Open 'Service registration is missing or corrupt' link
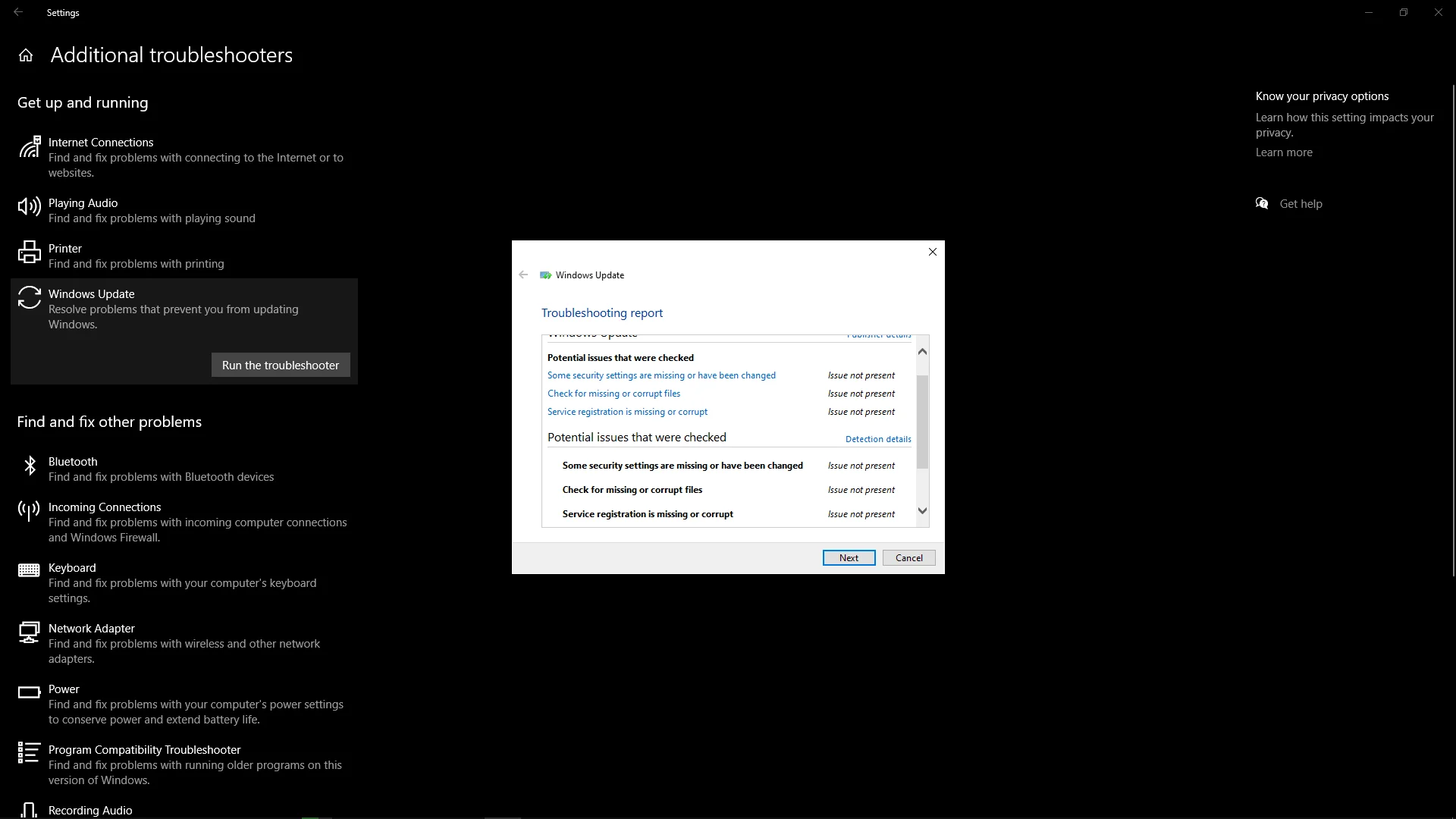The image size is (1456, 819). [627, 412]
